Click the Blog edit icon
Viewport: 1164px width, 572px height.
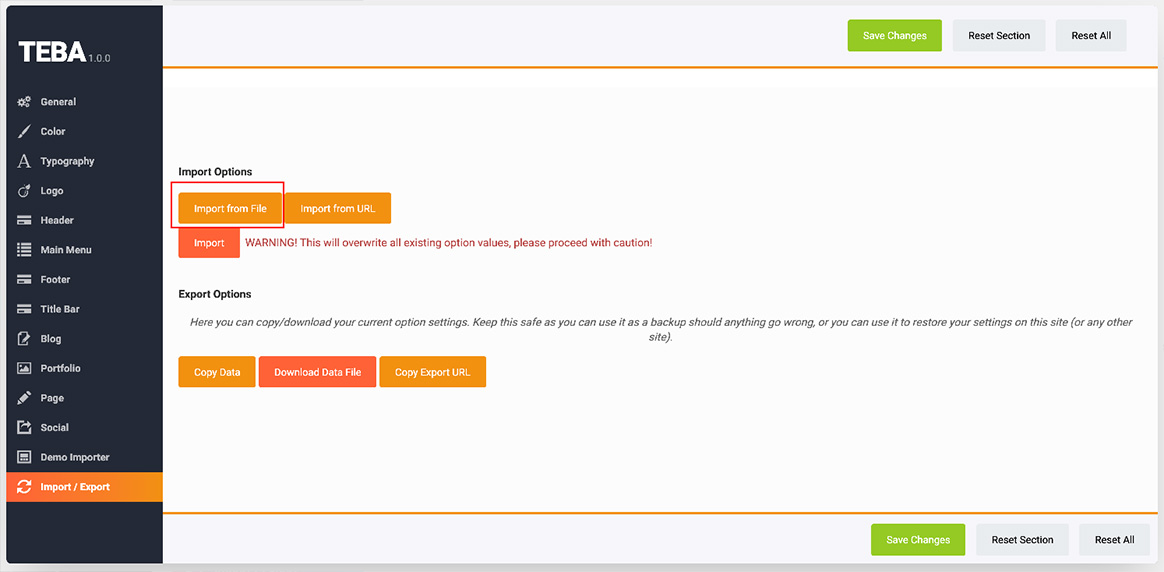pyautogui.click(x=24, y=339)
